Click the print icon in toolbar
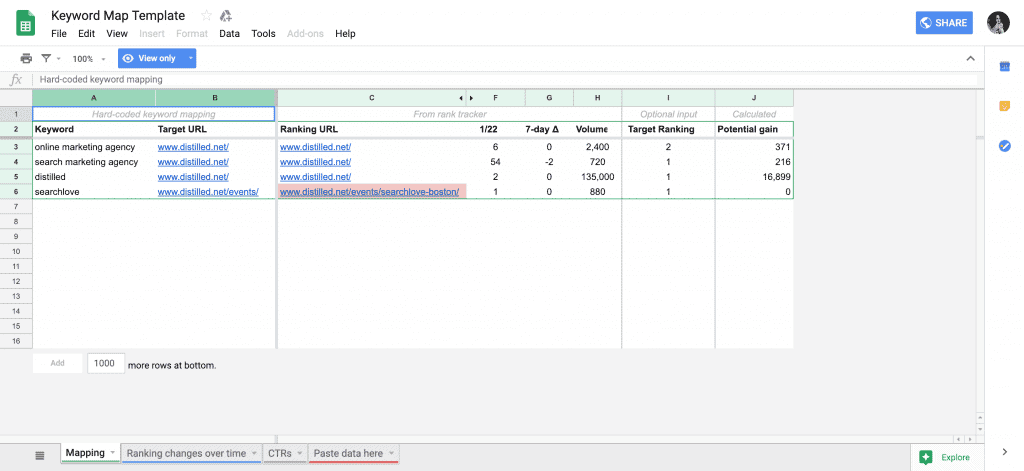 click(26, 58)
